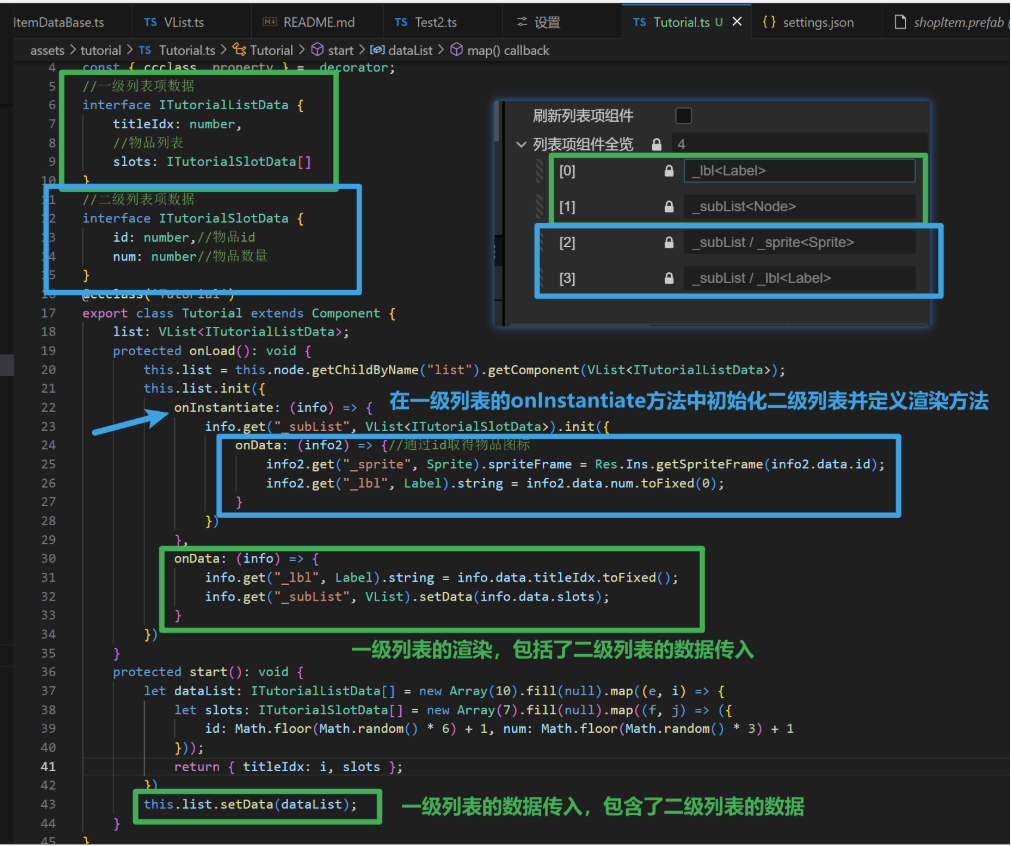Click the TS icon on VList.ts tab
Viewport: 1011px width, 846px height.
coord(150,23)
